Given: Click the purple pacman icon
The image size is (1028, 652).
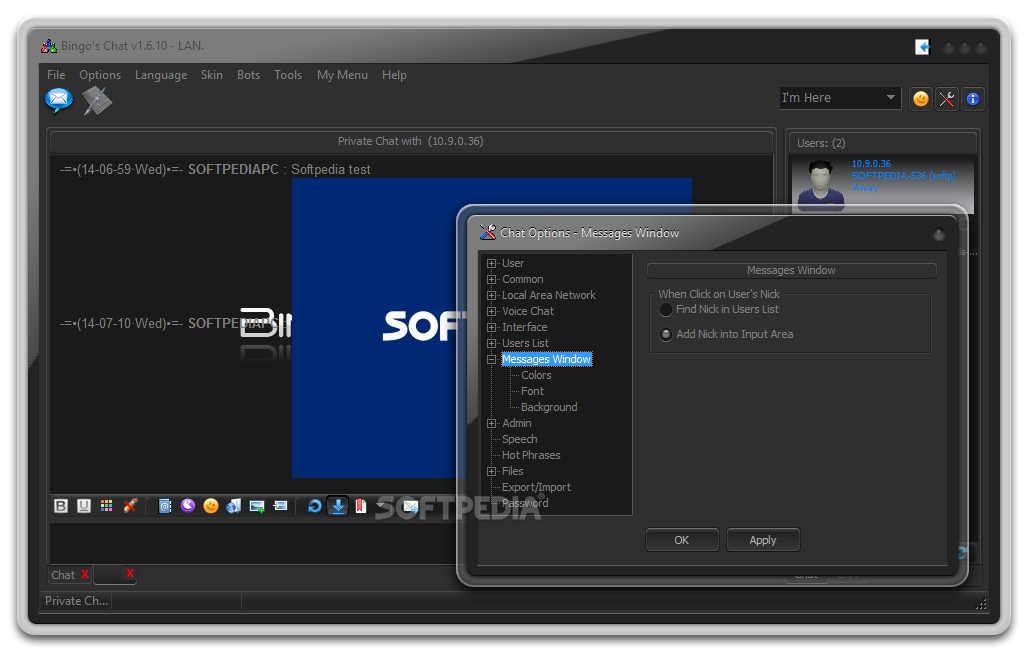Looking at the screenshot, I should click(x=188, y=505).
